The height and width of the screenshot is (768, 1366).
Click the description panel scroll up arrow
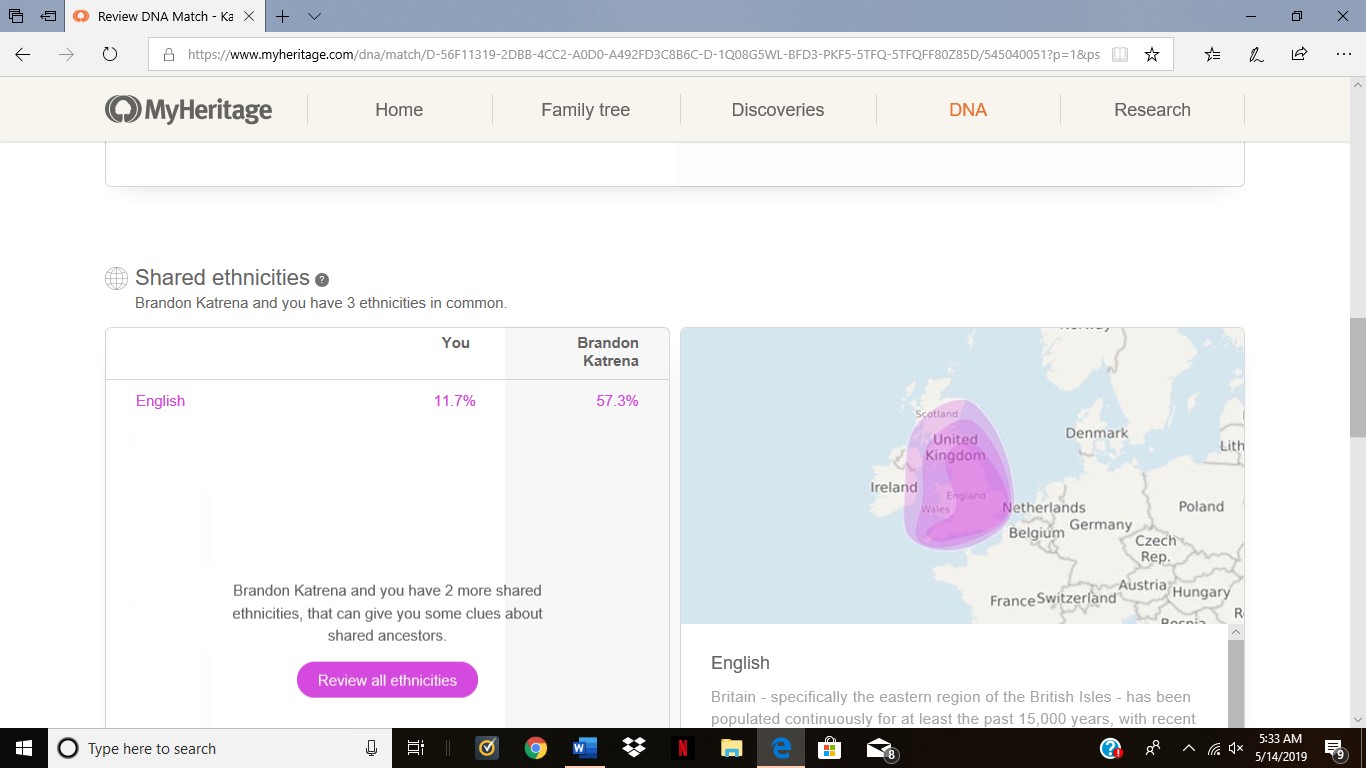pyautogui.click(x=1236, y=632)
